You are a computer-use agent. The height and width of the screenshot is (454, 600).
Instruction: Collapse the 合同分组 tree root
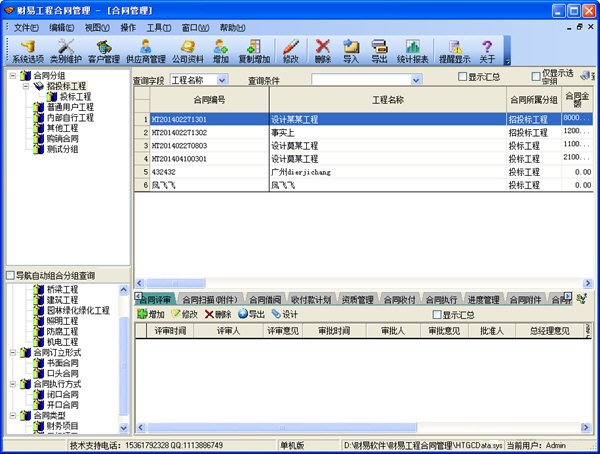point(13,75)
